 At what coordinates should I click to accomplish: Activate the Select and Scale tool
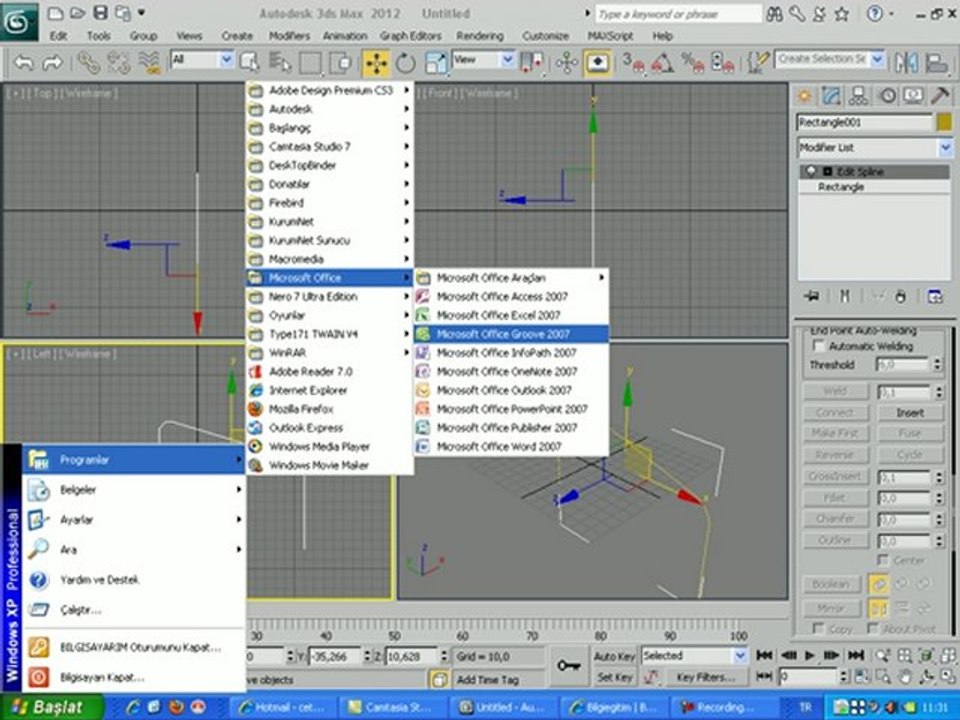click(436, 62)
